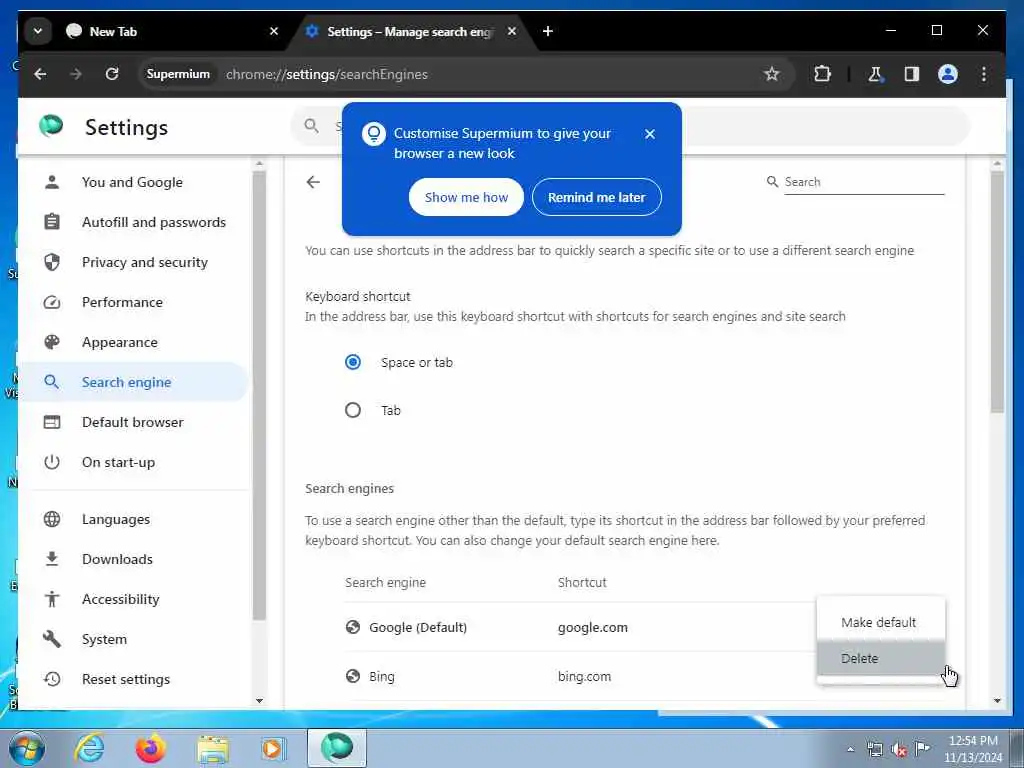Launch Internet Explorer from taskbar
This screenshot has height=768, width=1024.
click(89, 748)
